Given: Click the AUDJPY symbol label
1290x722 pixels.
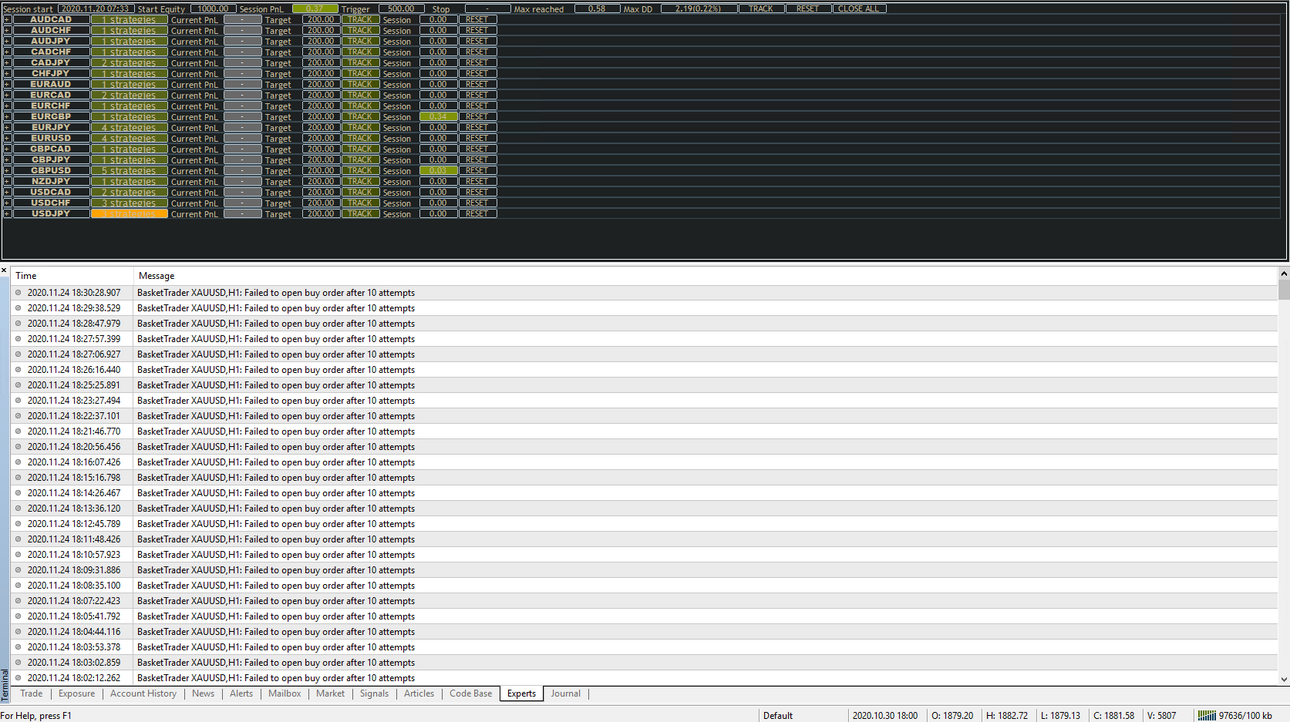Looking at the screenshot, I should pyautogui.click(x=51, y=41).
